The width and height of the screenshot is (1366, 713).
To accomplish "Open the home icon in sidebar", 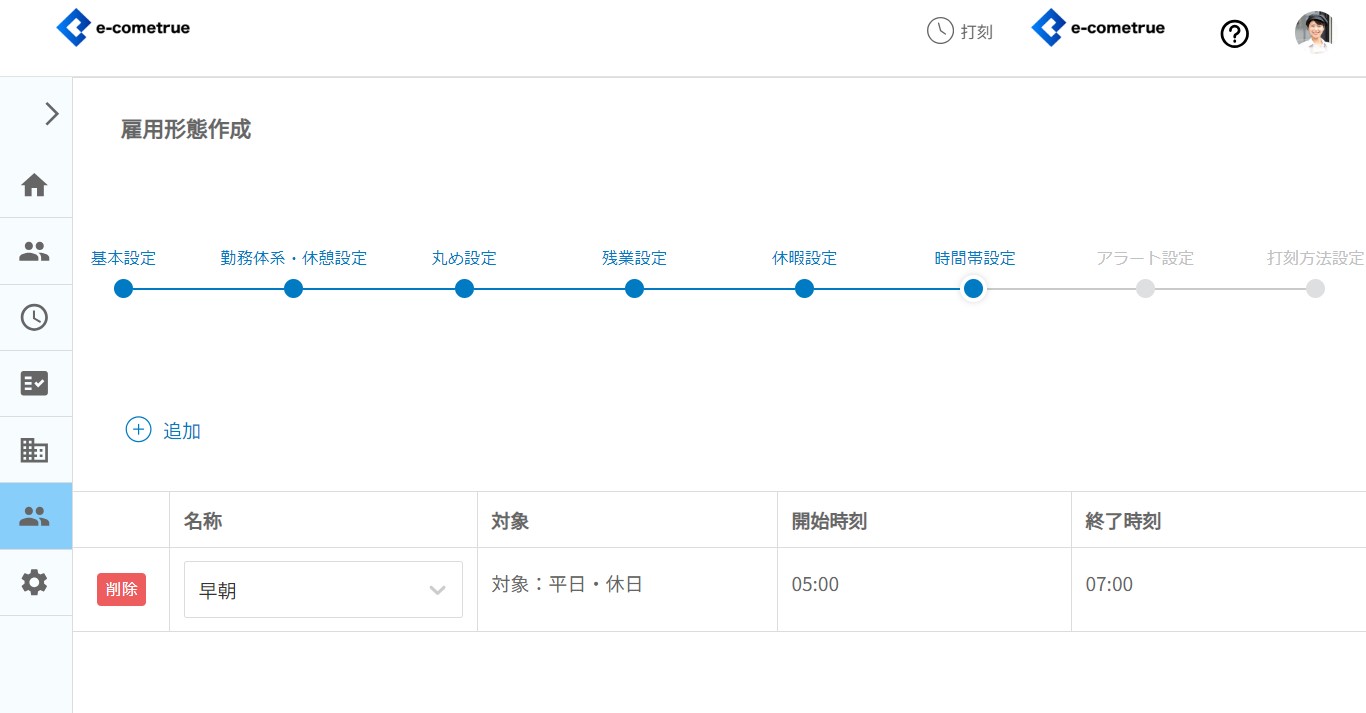I will click(35, 185).
